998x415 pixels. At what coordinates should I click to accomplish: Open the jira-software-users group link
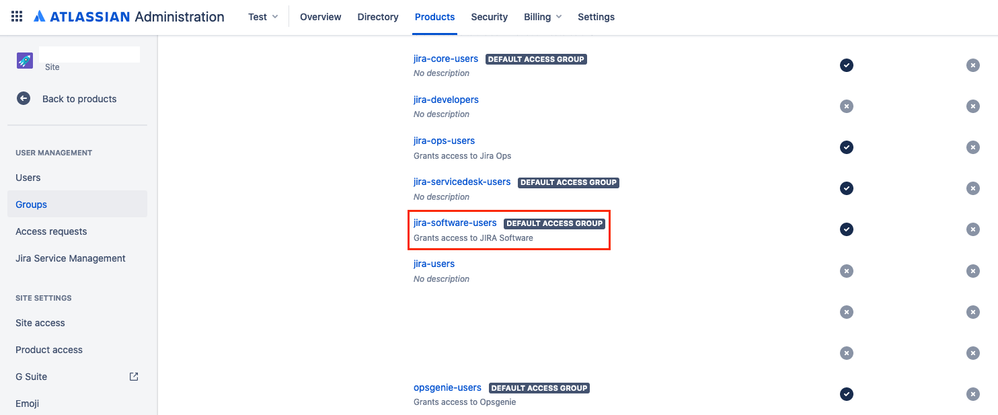coord(455,223)
